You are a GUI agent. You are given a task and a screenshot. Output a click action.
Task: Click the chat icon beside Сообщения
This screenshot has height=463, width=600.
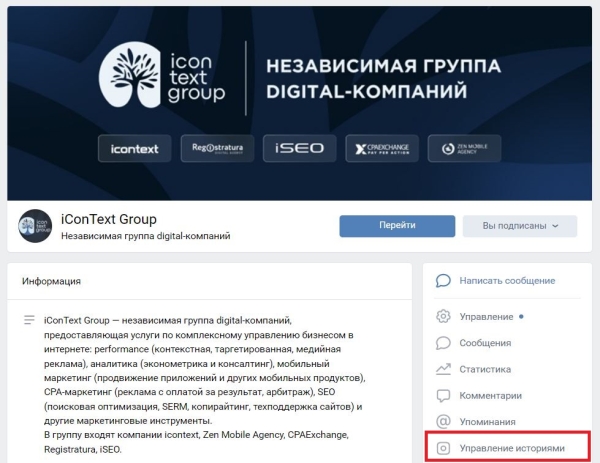(x=443, y=343)
